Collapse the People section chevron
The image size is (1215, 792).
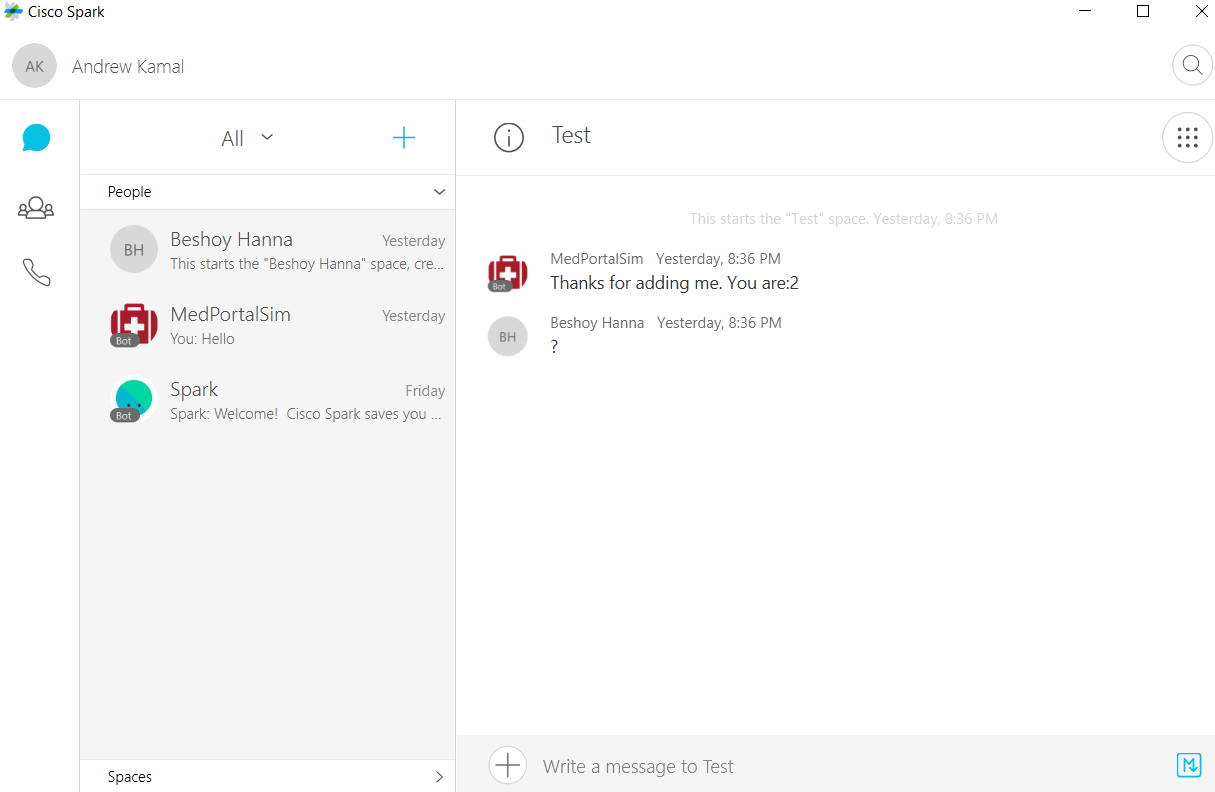point(438,191)
